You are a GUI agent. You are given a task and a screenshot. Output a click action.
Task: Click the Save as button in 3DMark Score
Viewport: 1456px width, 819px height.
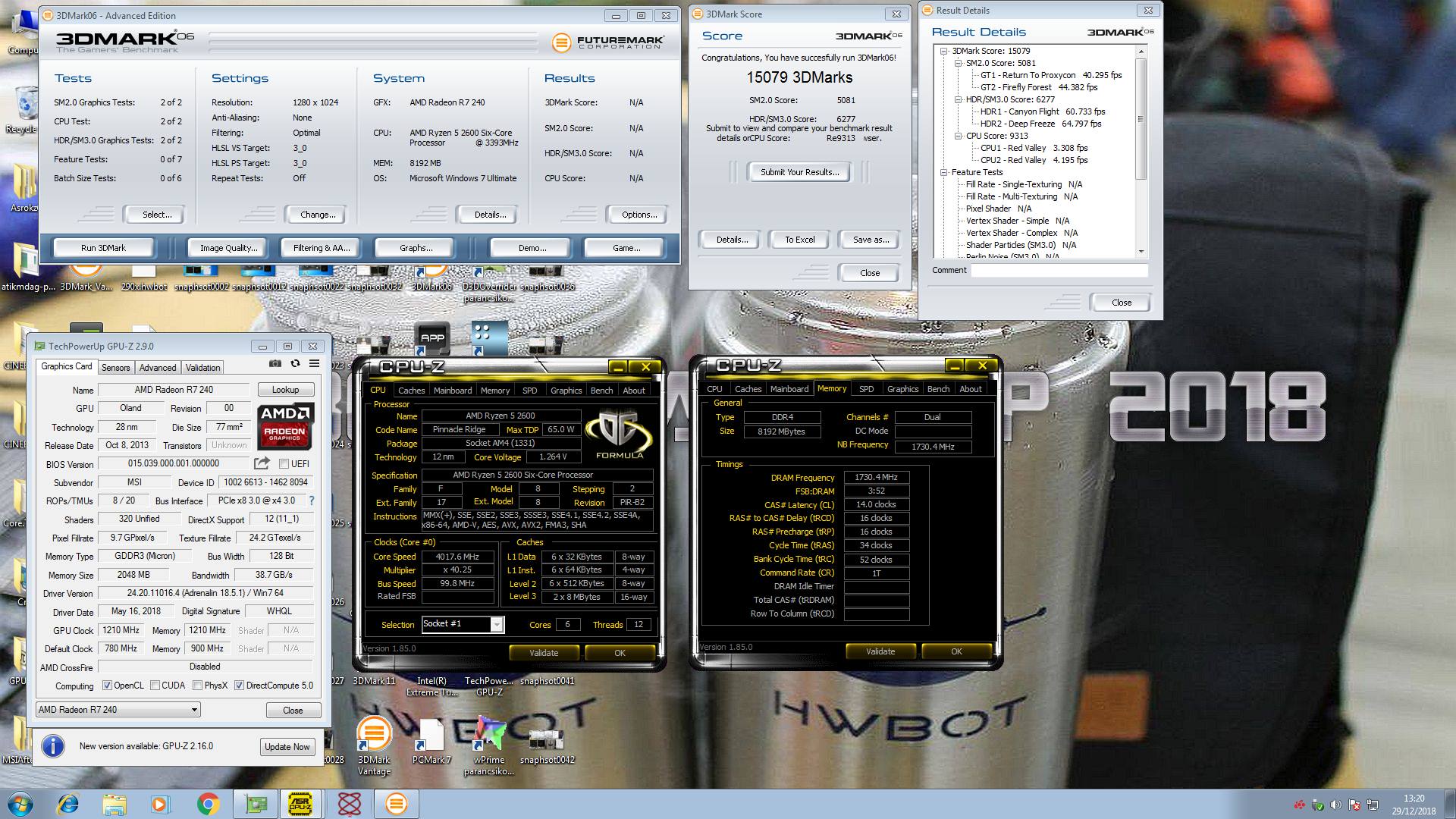tap(871, 240)
